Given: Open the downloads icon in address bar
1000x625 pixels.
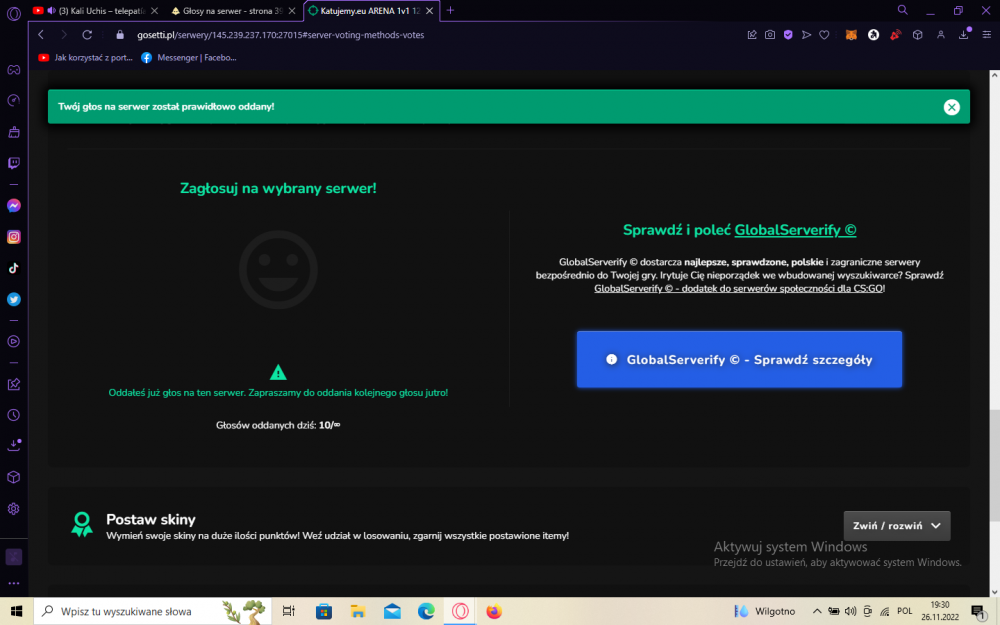Looking at the screenshot, I should 964,34.
